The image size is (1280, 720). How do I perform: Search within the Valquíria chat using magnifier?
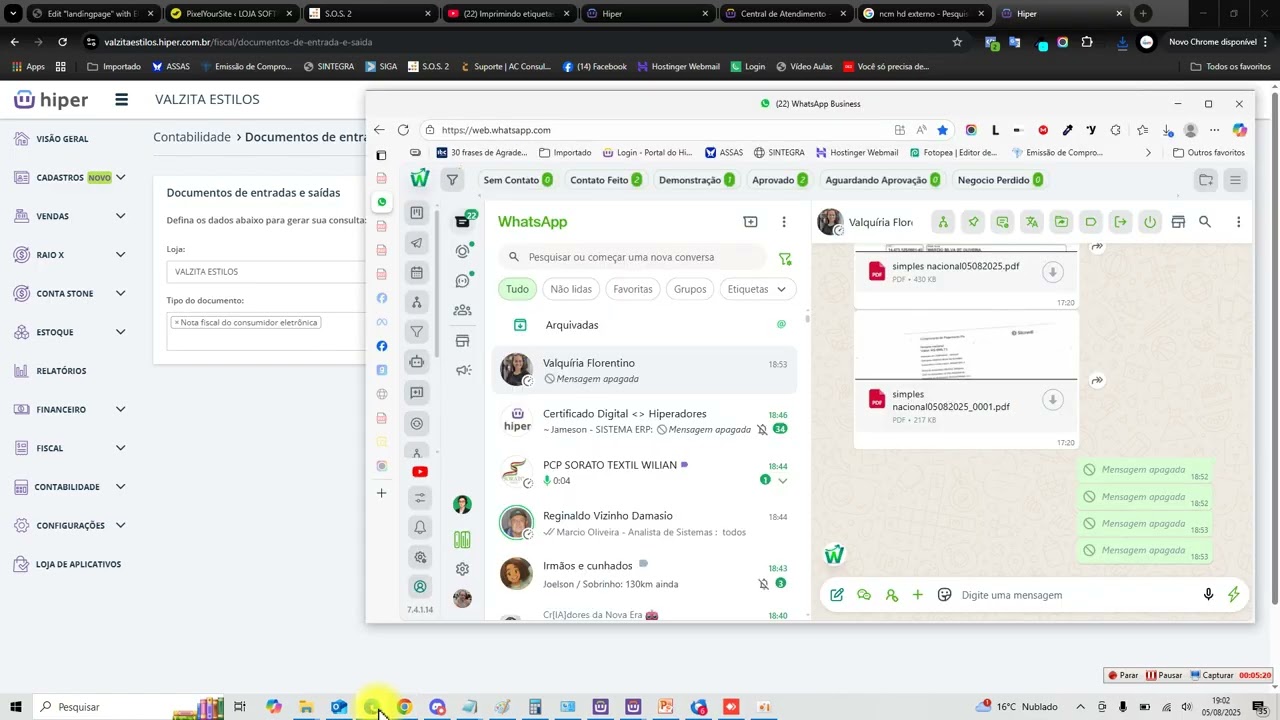pyautogui.click(x=1205, y=222)
